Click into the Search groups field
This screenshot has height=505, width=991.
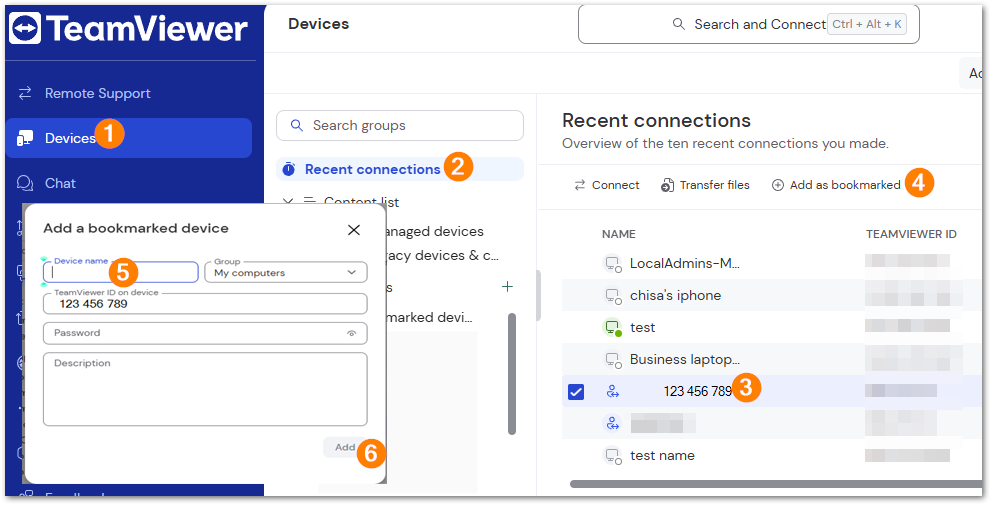tap(399, 125)
